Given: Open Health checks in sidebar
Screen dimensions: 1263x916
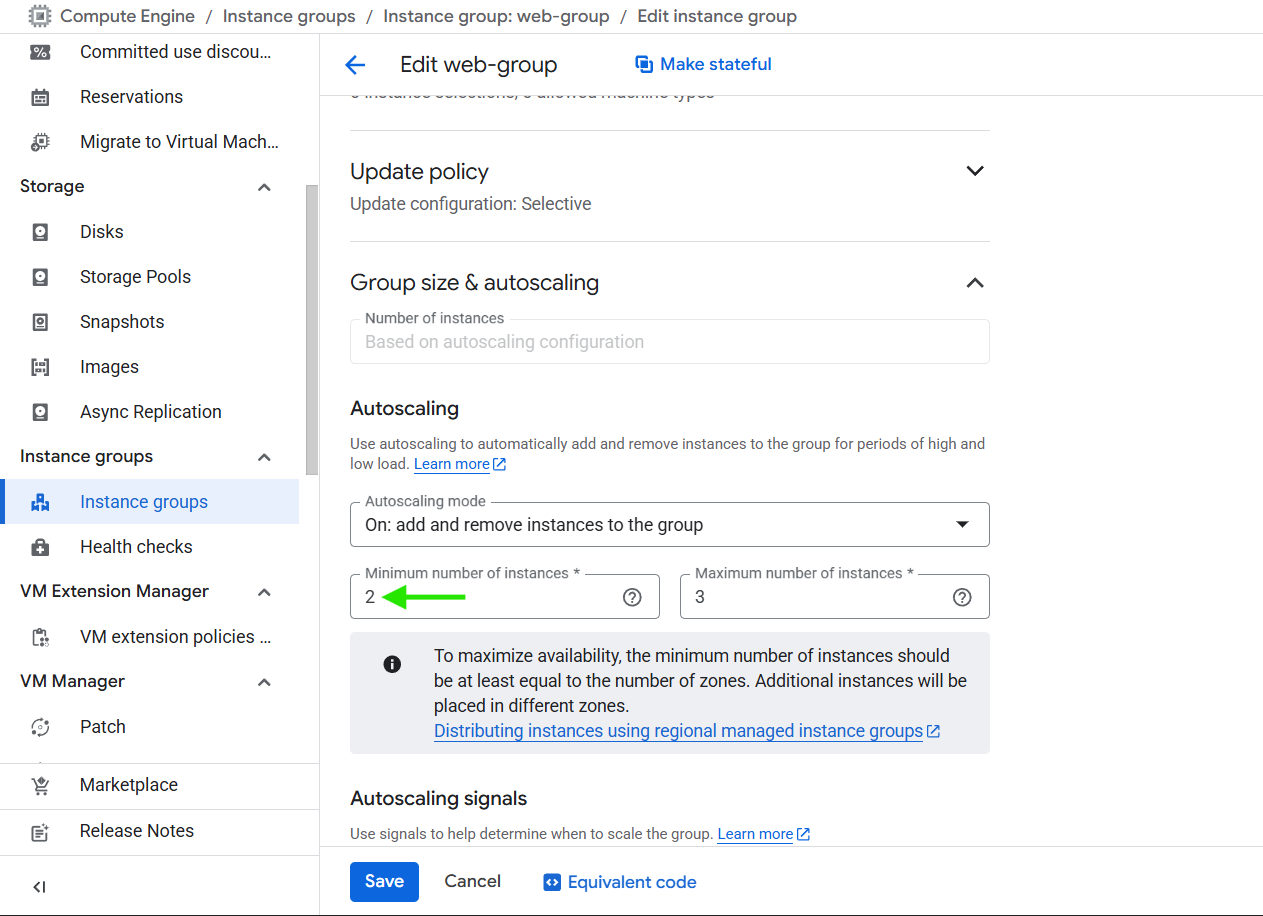Looking at the screenshot, I should (x=136, y=547).
